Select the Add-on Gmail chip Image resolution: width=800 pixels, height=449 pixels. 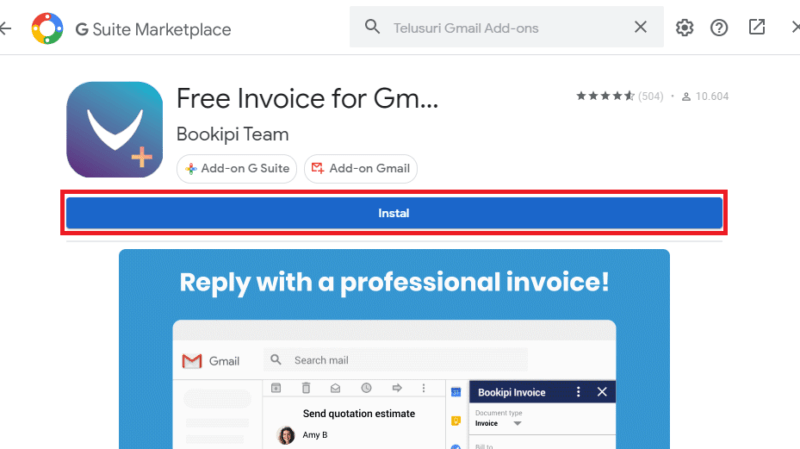(361, 168)
